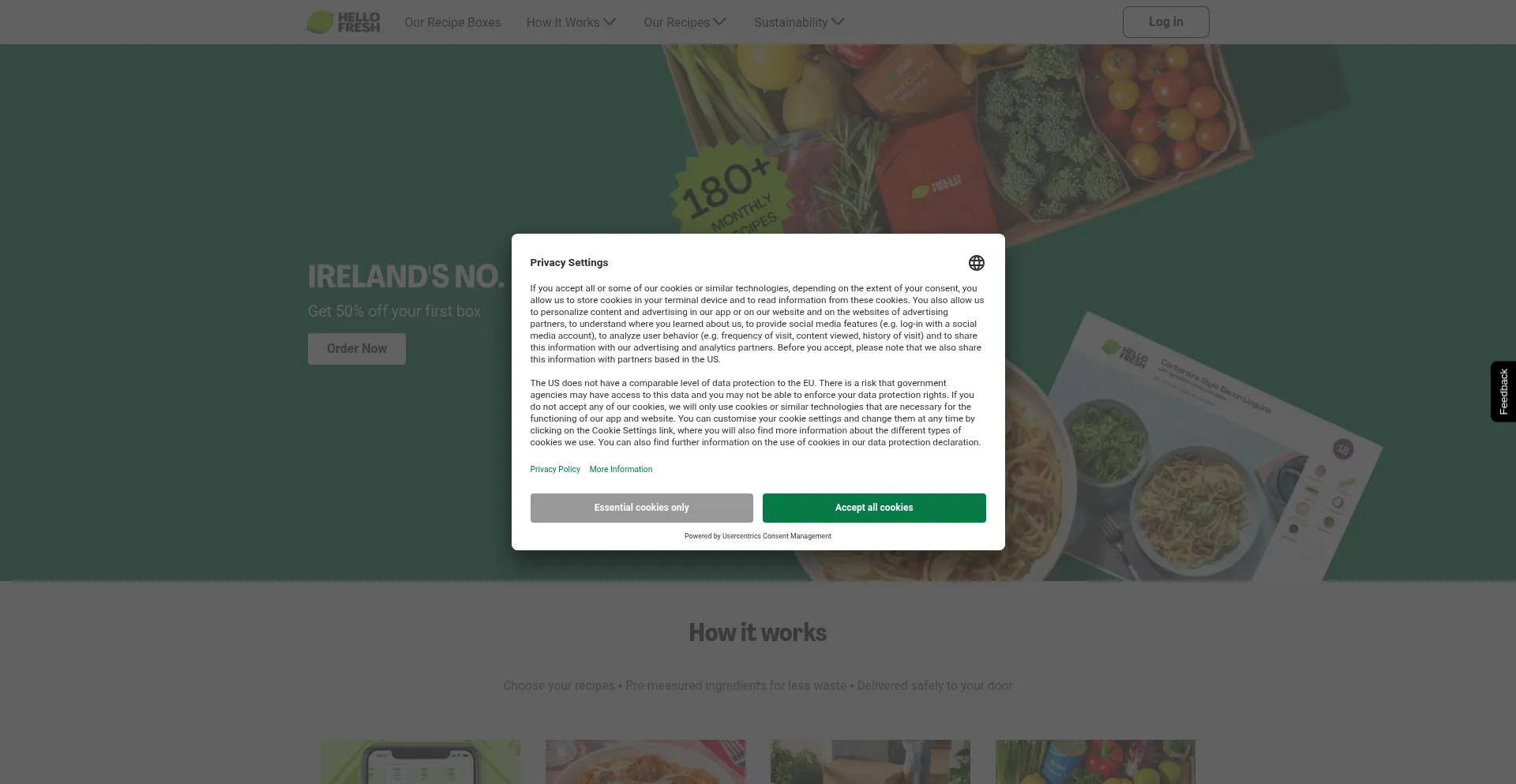The image size is (1516, 784).
Task: Click the phone app thumbnail image
Action: point(421,762)
